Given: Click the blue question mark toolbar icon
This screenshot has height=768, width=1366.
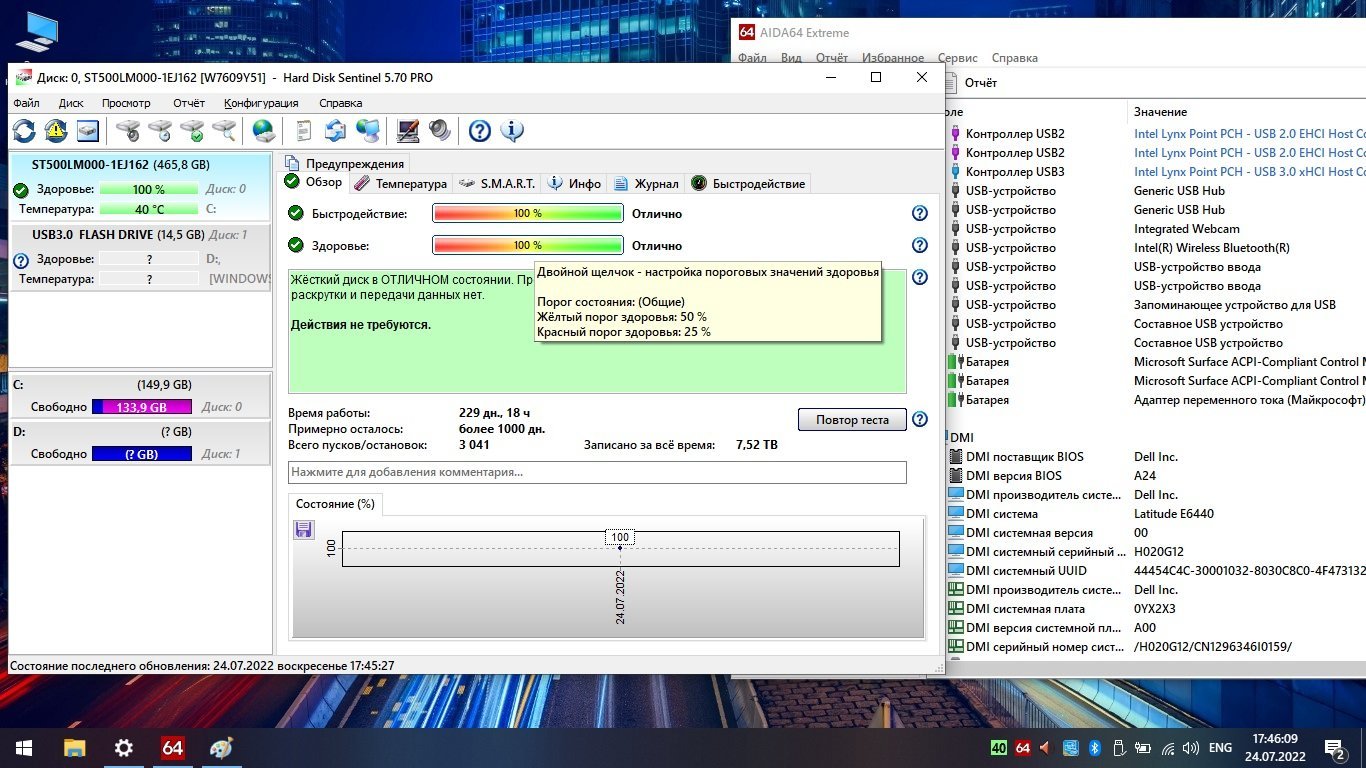Looking at the screenshot, I should coord(480,131).
